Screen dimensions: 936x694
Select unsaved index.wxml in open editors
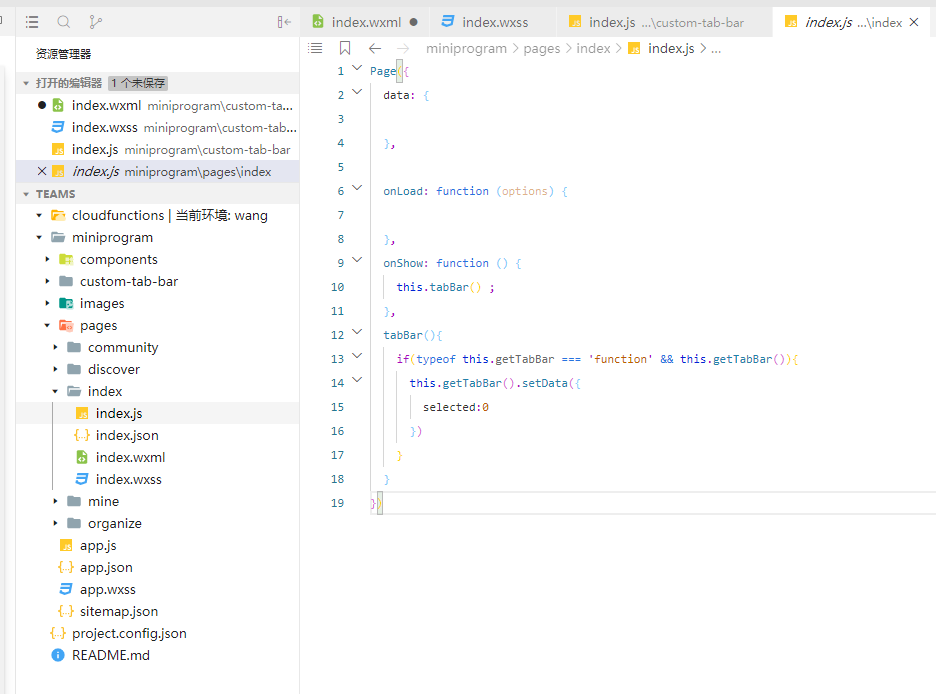(x=158, y=105)
